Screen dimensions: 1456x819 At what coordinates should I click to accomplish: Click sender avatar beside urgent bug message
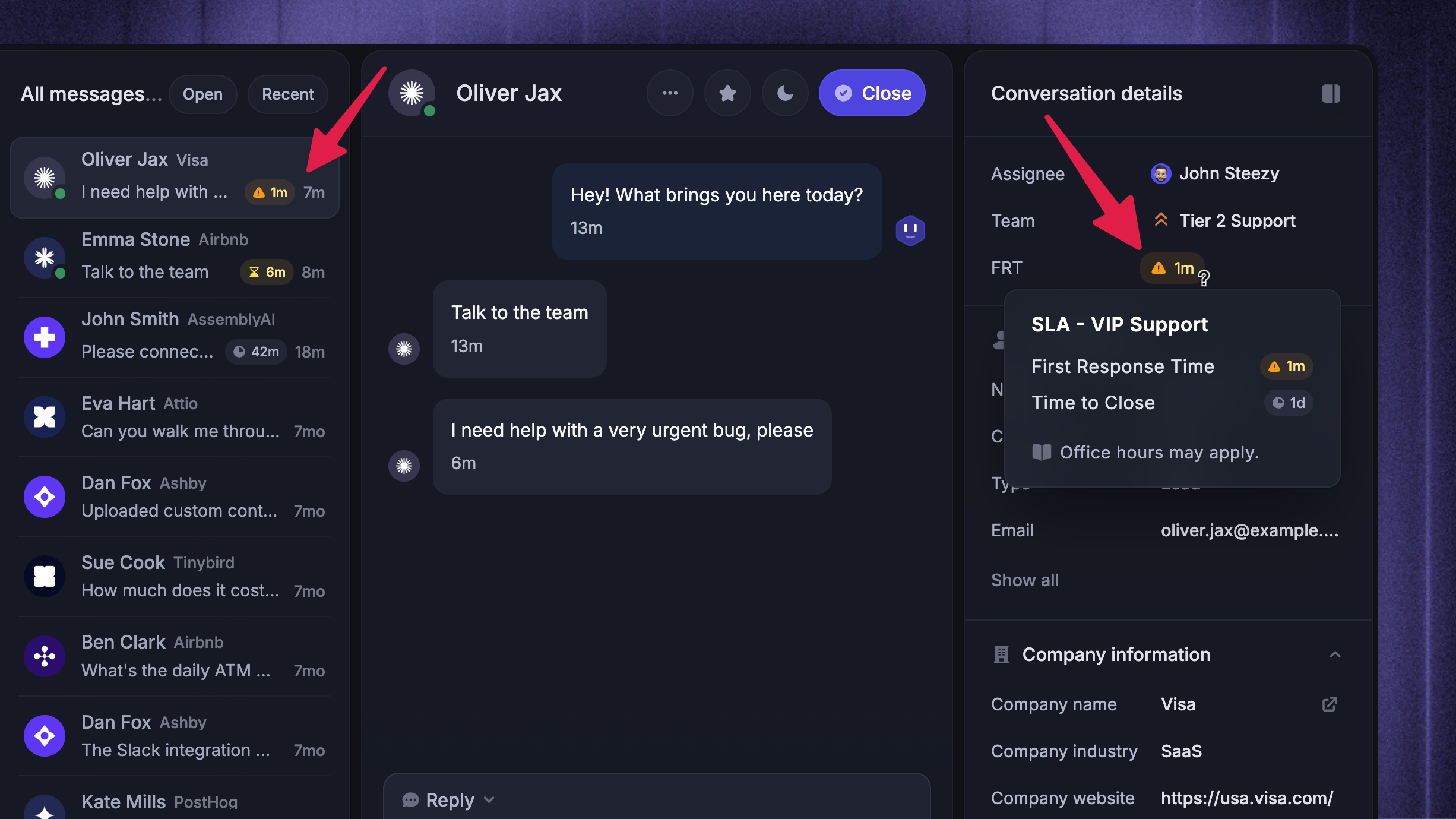(x=404, y=466)
